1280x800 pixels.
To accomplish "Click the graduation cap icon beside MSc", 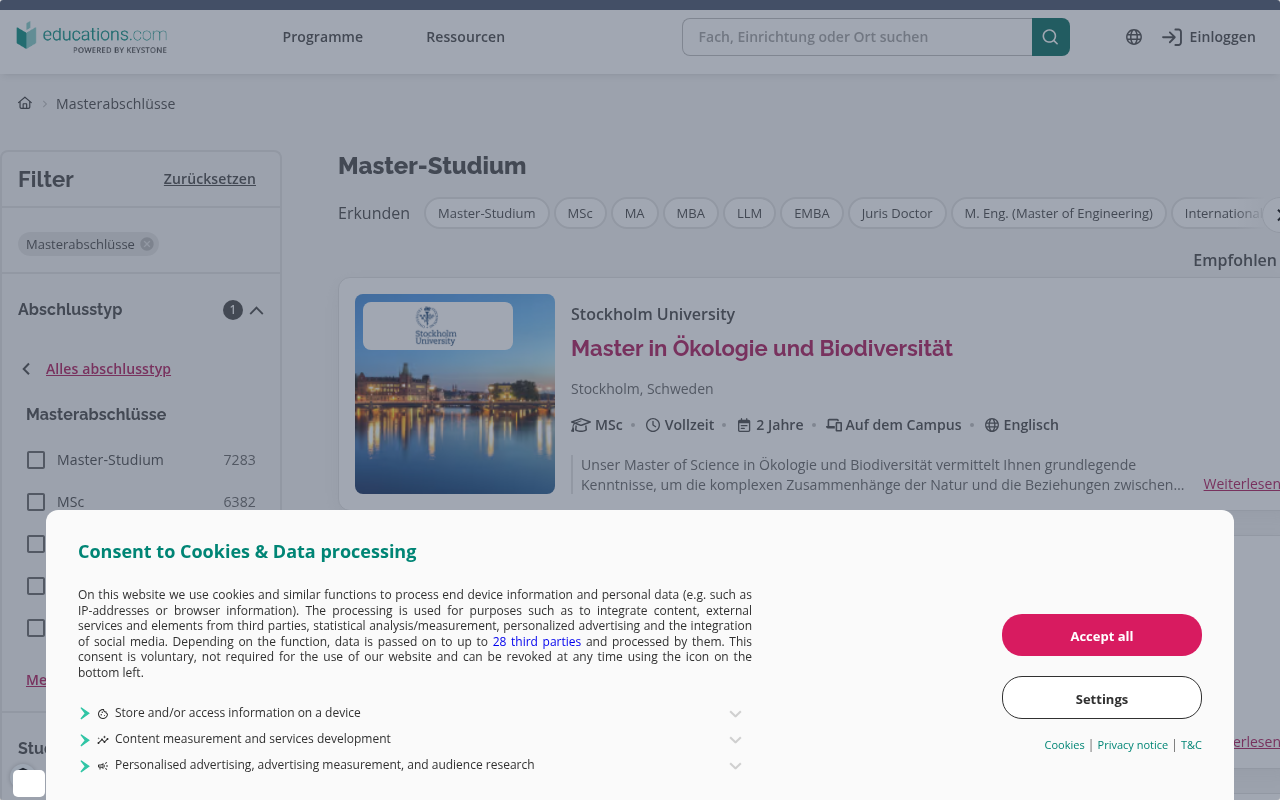I will click(580, 425).
